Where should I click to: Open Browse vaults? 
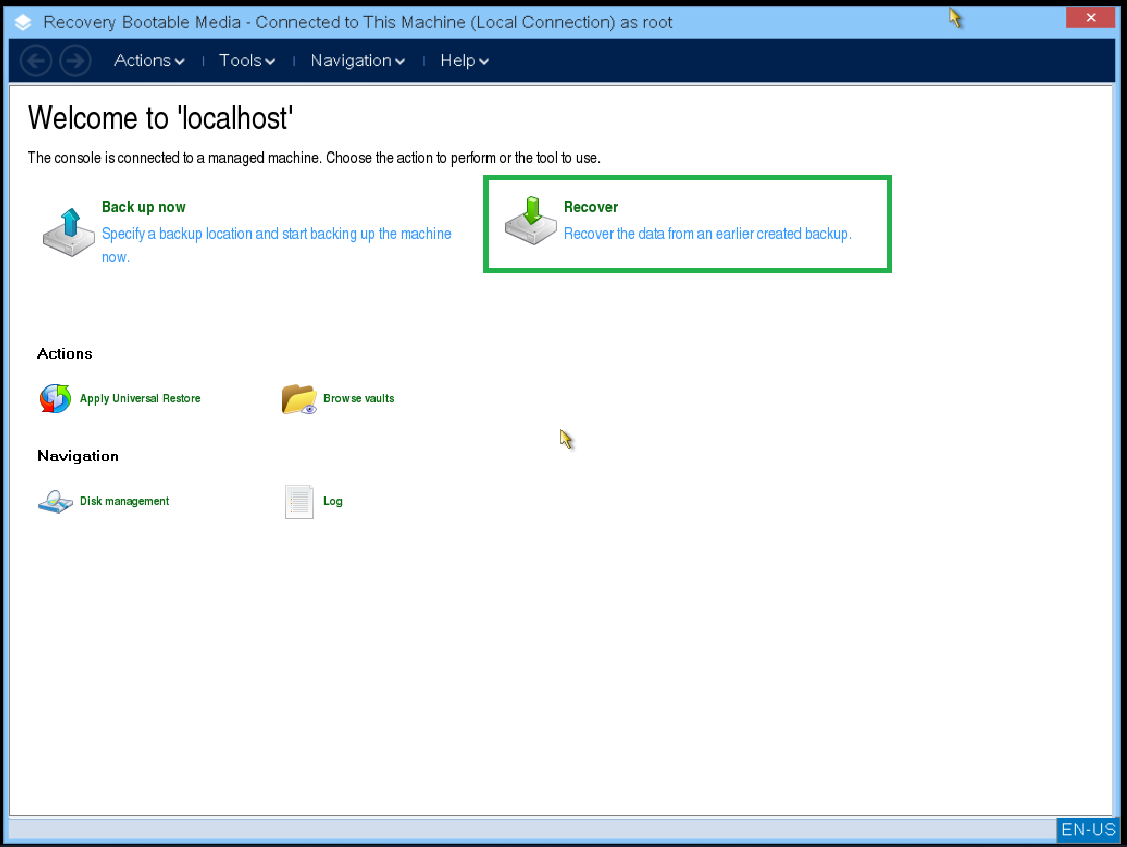click(x=357, y=398)
